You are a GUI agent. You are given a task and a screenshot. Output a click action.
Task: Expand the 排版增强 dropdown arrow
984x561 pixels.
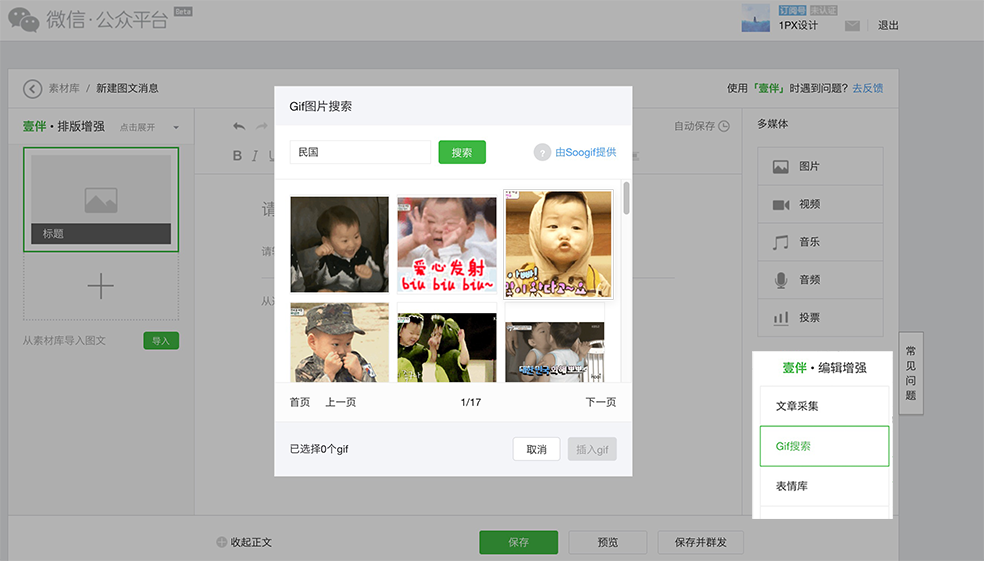pos(176,128)
